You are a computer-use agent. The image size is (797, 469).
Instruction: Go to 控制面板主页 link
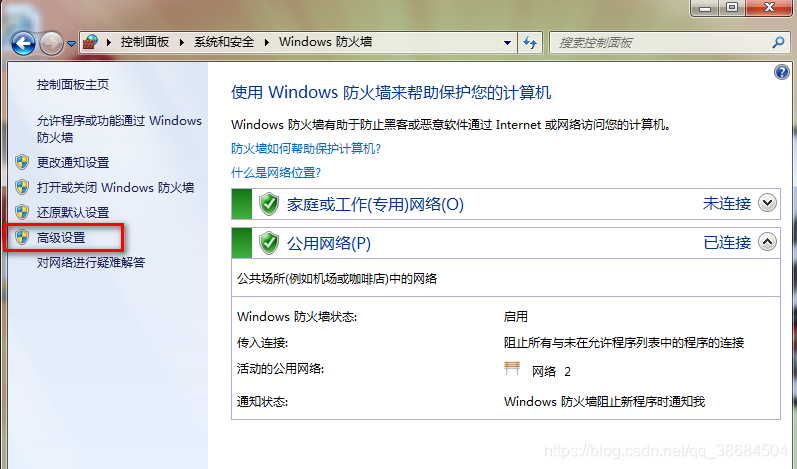(73, 84)
